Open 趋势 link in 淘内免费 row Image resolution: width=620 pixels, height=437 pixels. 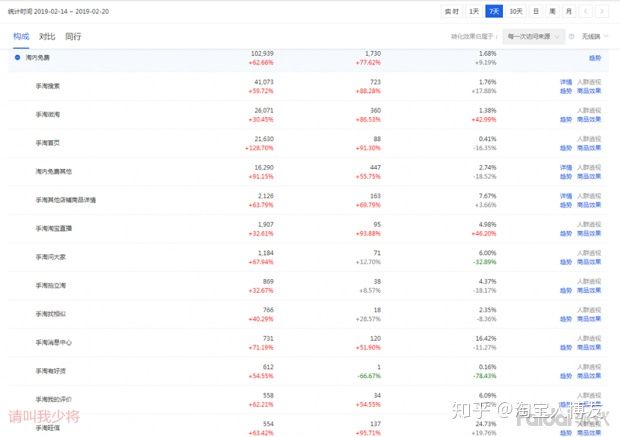tap(595, 58)
